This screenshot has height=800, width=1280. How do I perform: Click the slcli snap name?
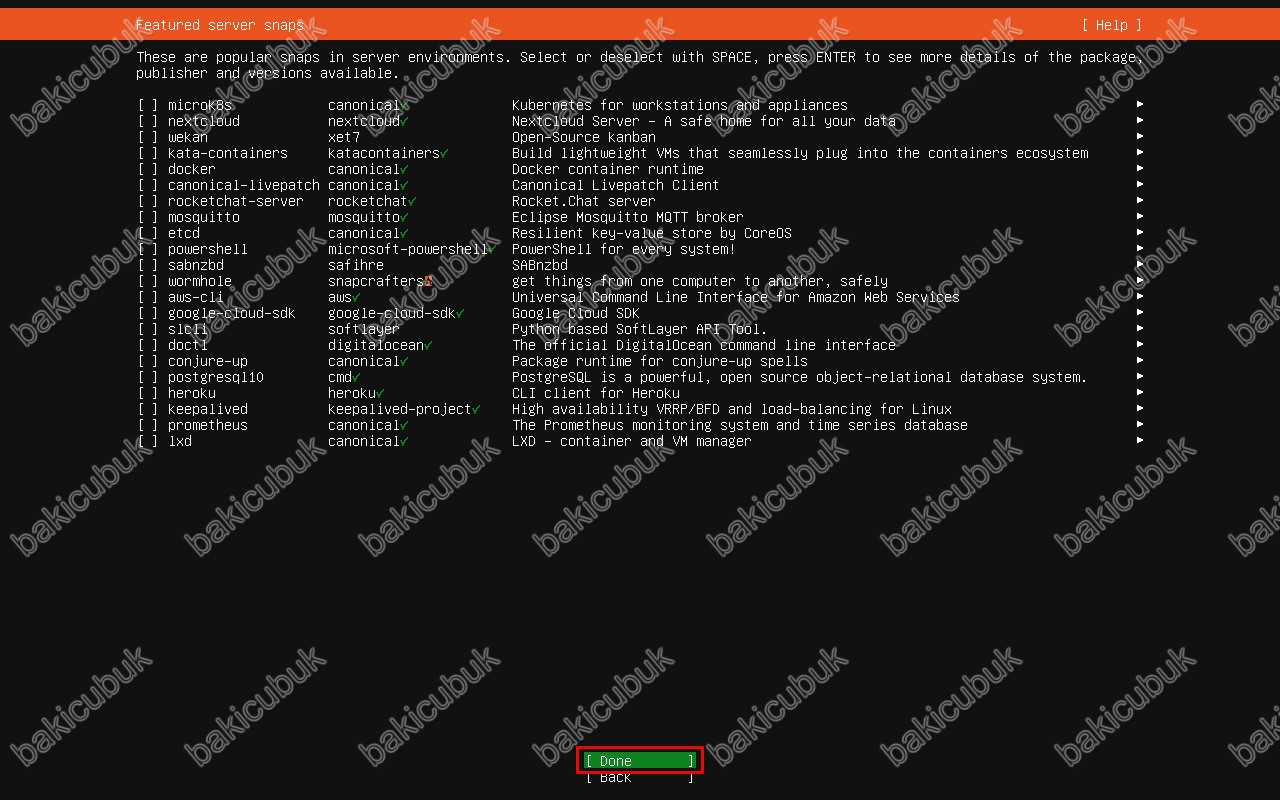tap(188, 329)
